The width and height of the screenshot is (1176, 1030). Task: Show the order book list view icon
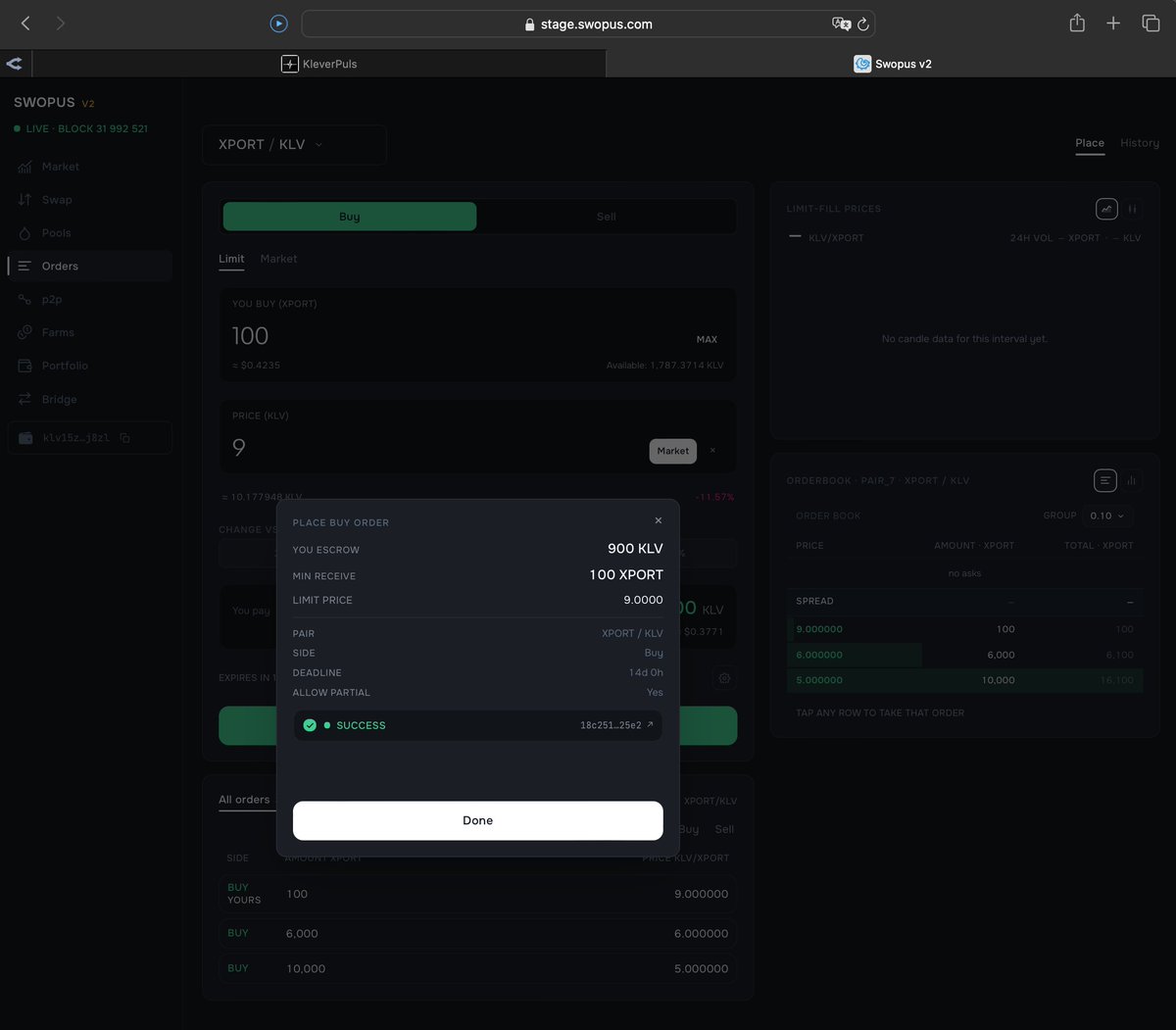[1105, 480]
